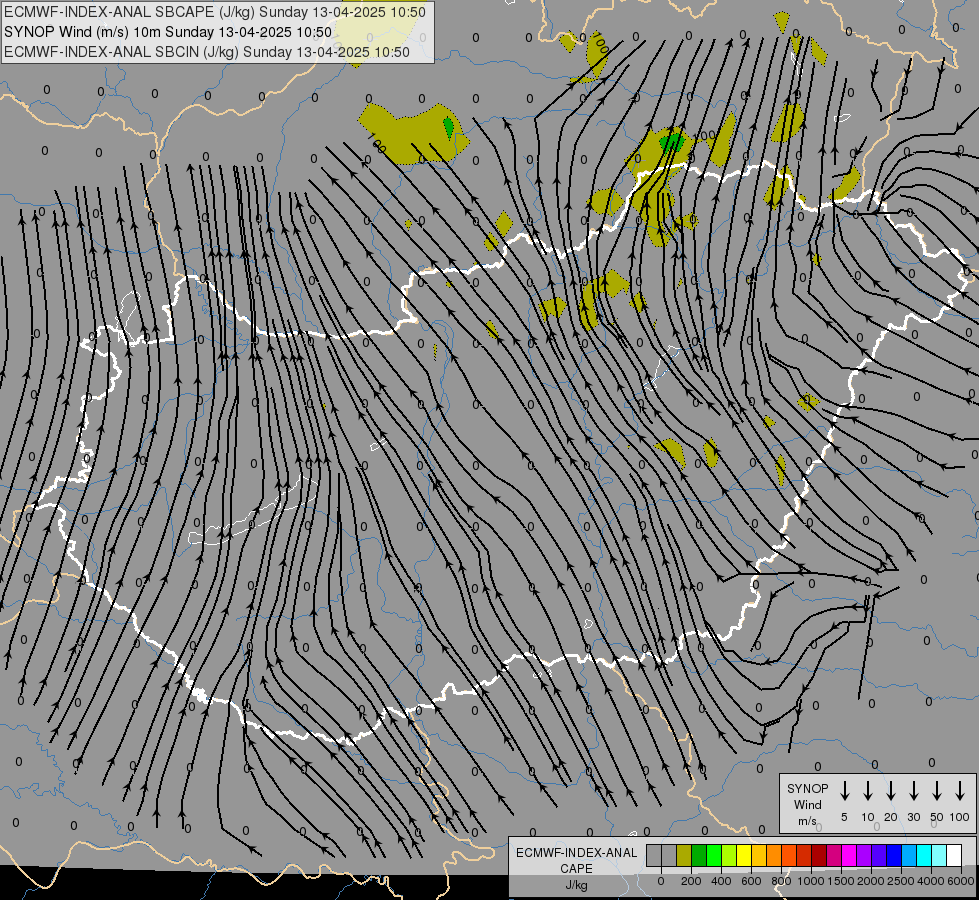Click the wind legend arrow above 10
The width and height of the screenshot is (979, 900).
click(x=868, y=790)
